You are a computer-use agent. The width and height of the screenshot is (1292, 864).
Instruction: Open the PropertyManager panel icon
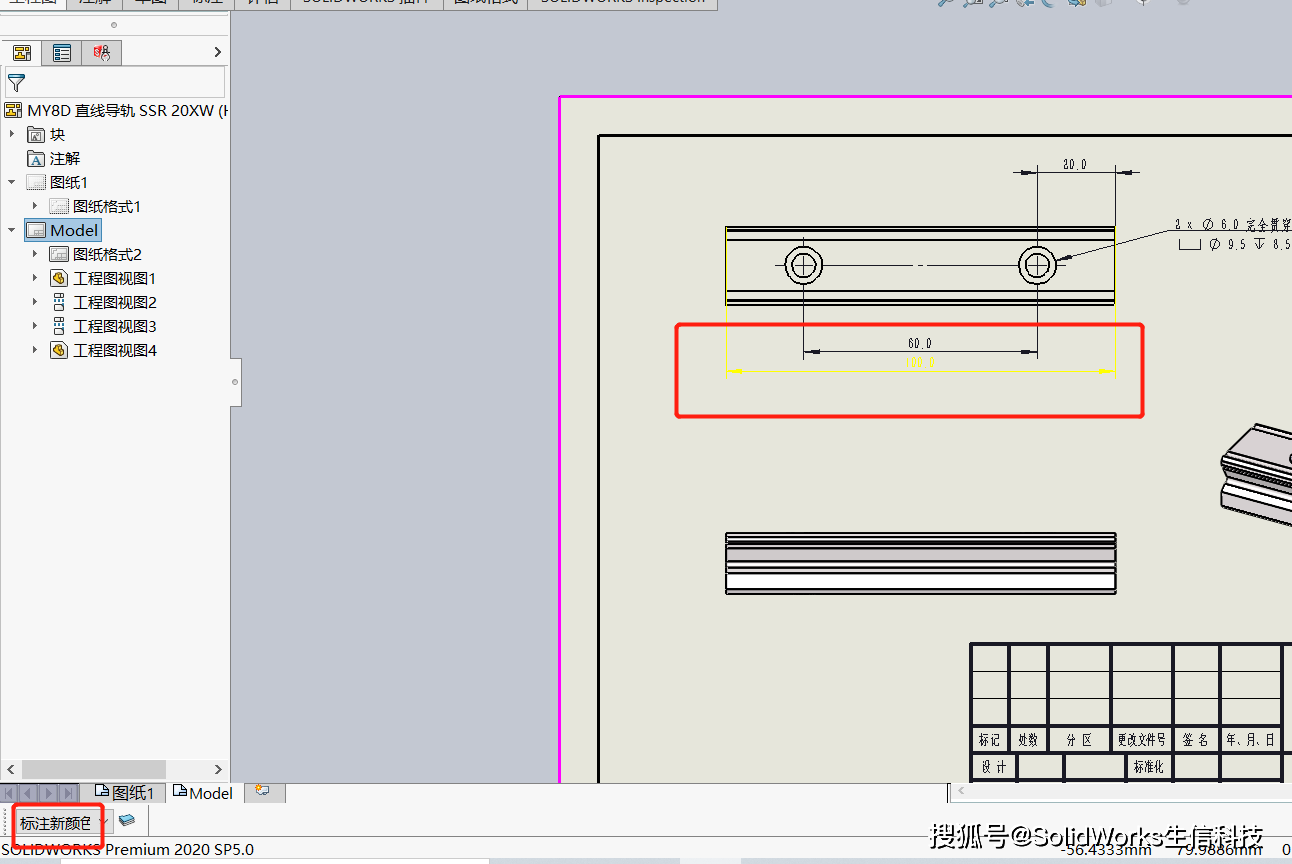[x=62, y=52]
